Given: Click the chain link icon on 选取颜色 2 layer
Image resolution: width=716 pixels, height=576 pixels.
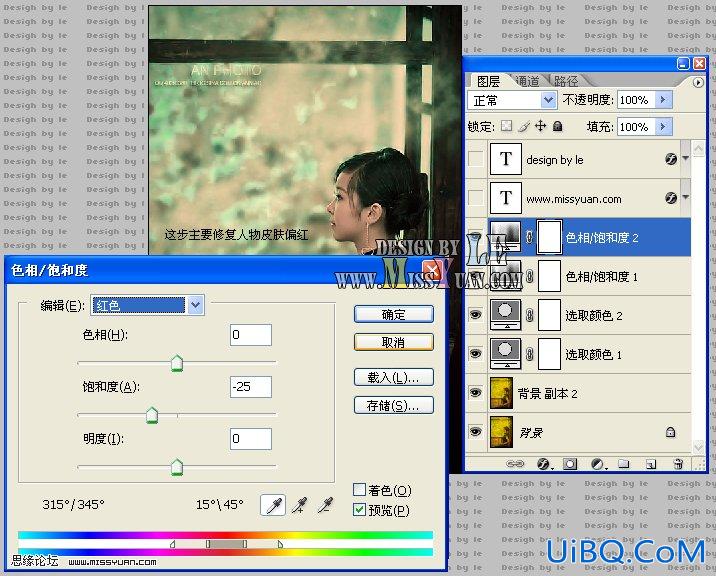Looking at the screenshot, I should coord(529,315).
